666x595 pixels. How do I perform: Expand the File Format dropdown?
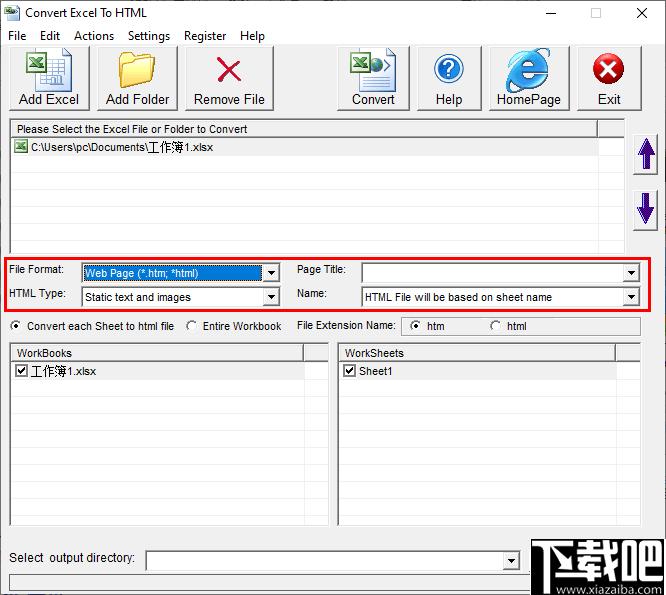click(x=271, y=273)
